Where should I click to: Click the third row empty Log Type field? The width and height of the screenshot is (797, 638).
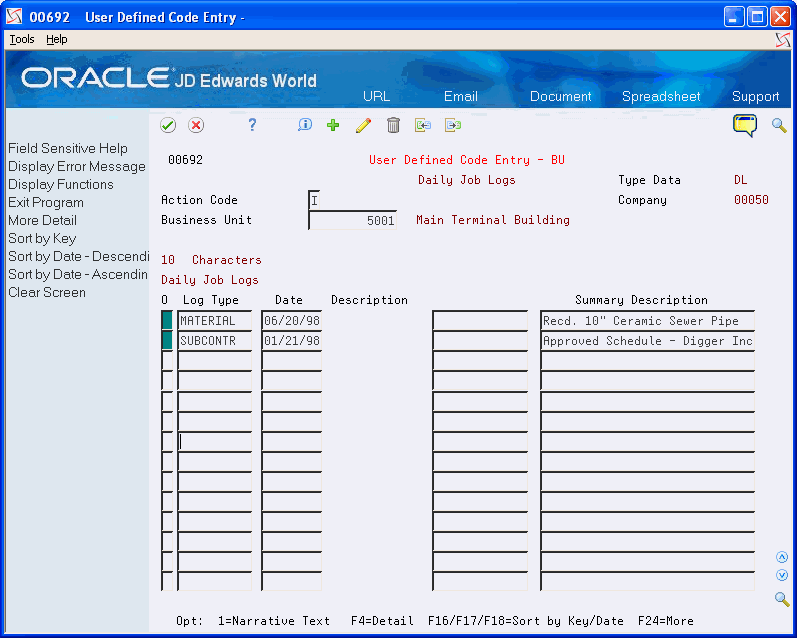pos(214,361)
